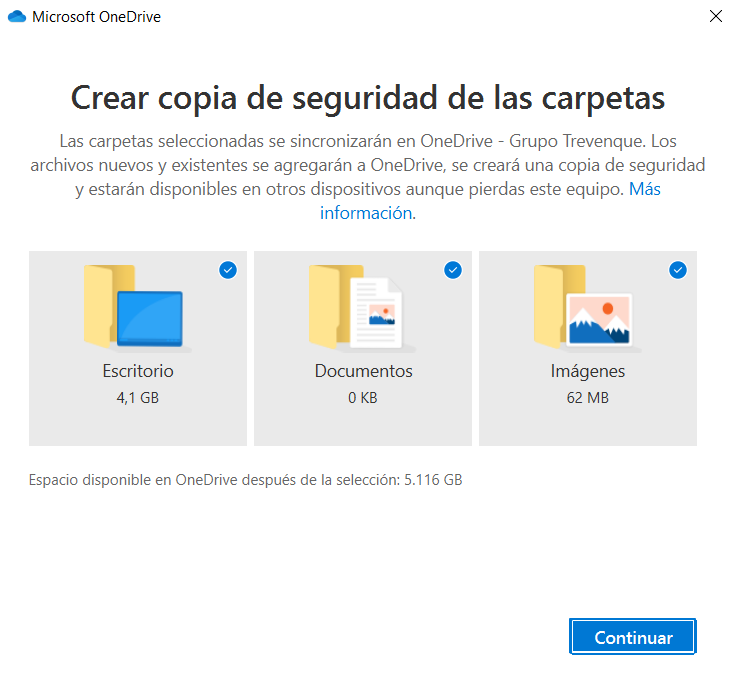Click the '0 KB' size text

click(363, 398)
